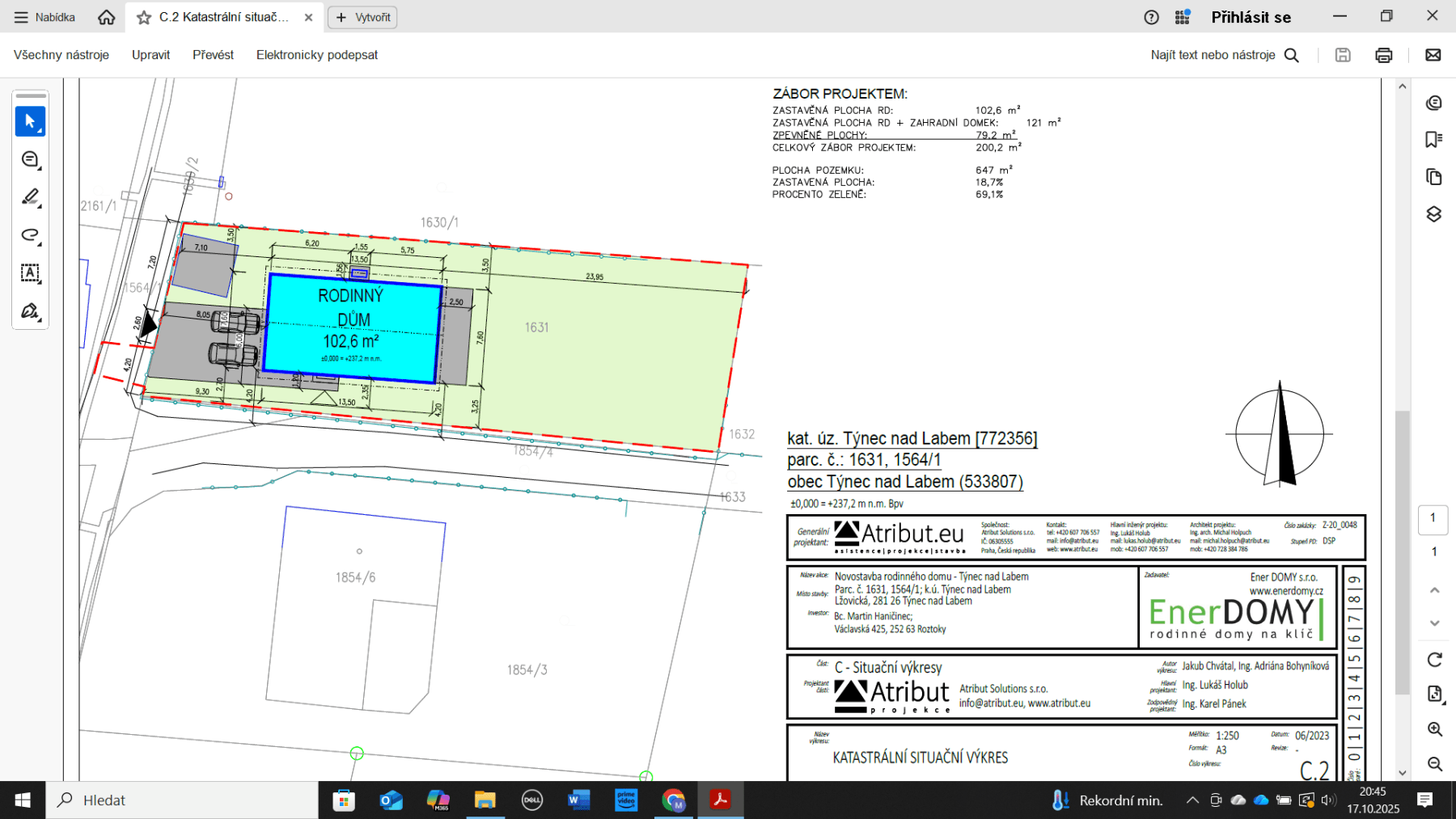The width and height of the screenshot is (1456, 819).
Task: Select the arrow selection tool
Action: click(x=30, y=120)
